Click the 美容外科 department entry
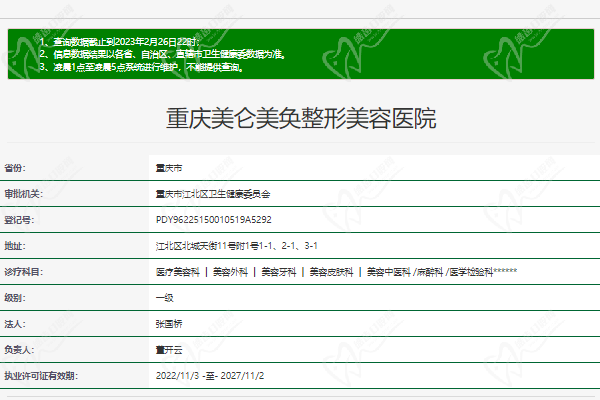This screenshot has height=400, width=600. coord(230,272)
